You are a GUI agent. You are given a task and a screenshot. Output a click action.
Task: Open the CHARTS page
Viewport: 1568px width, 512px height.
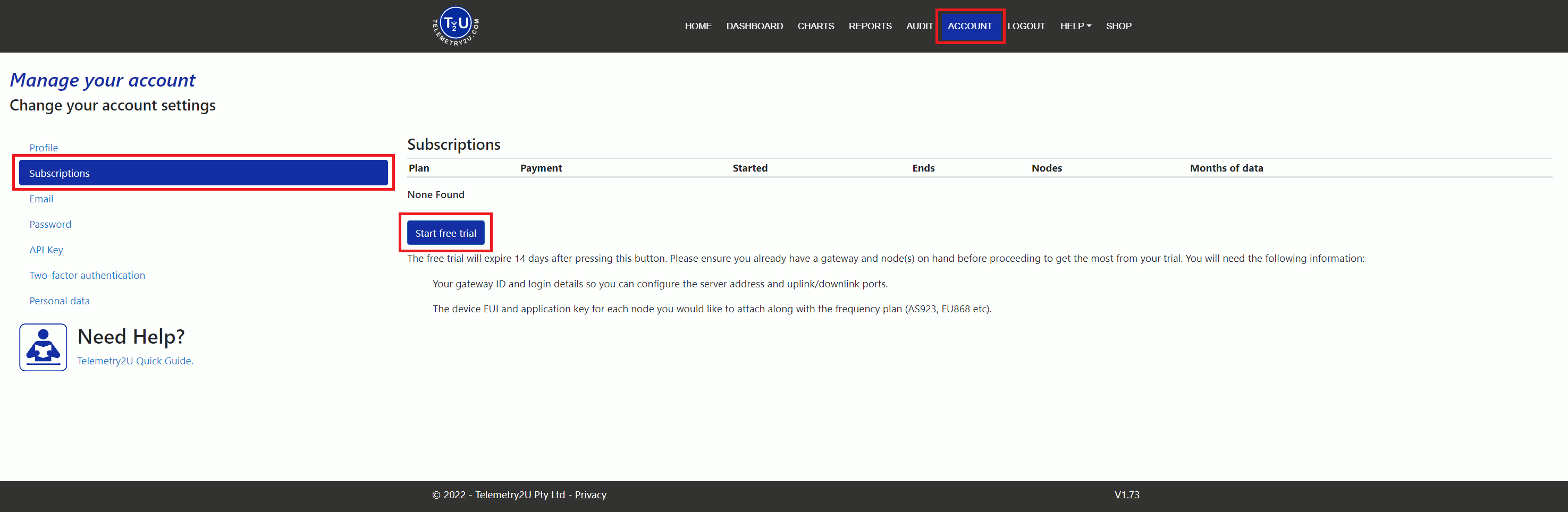(816, 26)
